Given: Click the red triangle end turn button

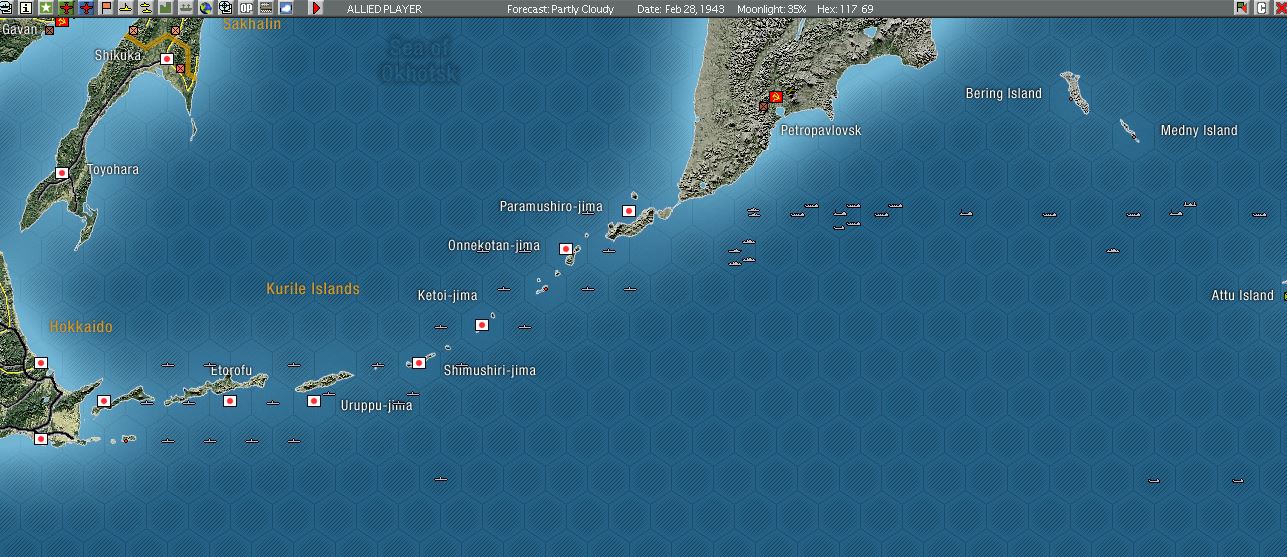Looking at the screenshot, I should 317,8.
